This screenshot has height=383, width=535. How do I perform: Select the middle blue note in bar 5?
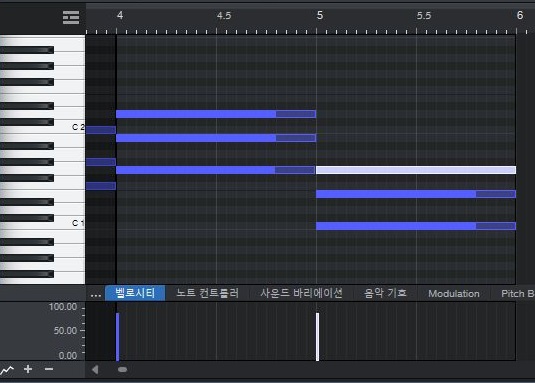tap(416, 194)
